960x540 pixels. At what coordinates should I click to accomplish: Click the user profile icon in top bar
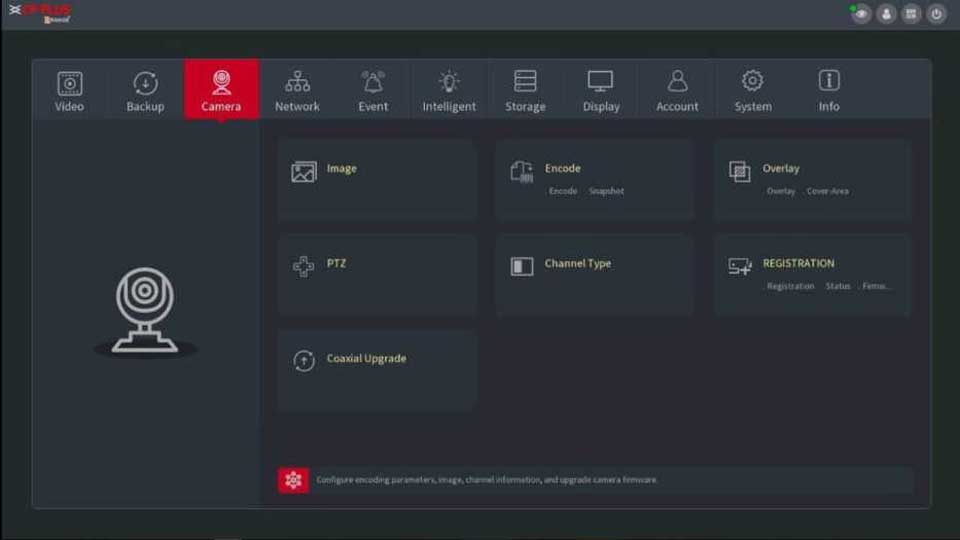tap(886, 14)
